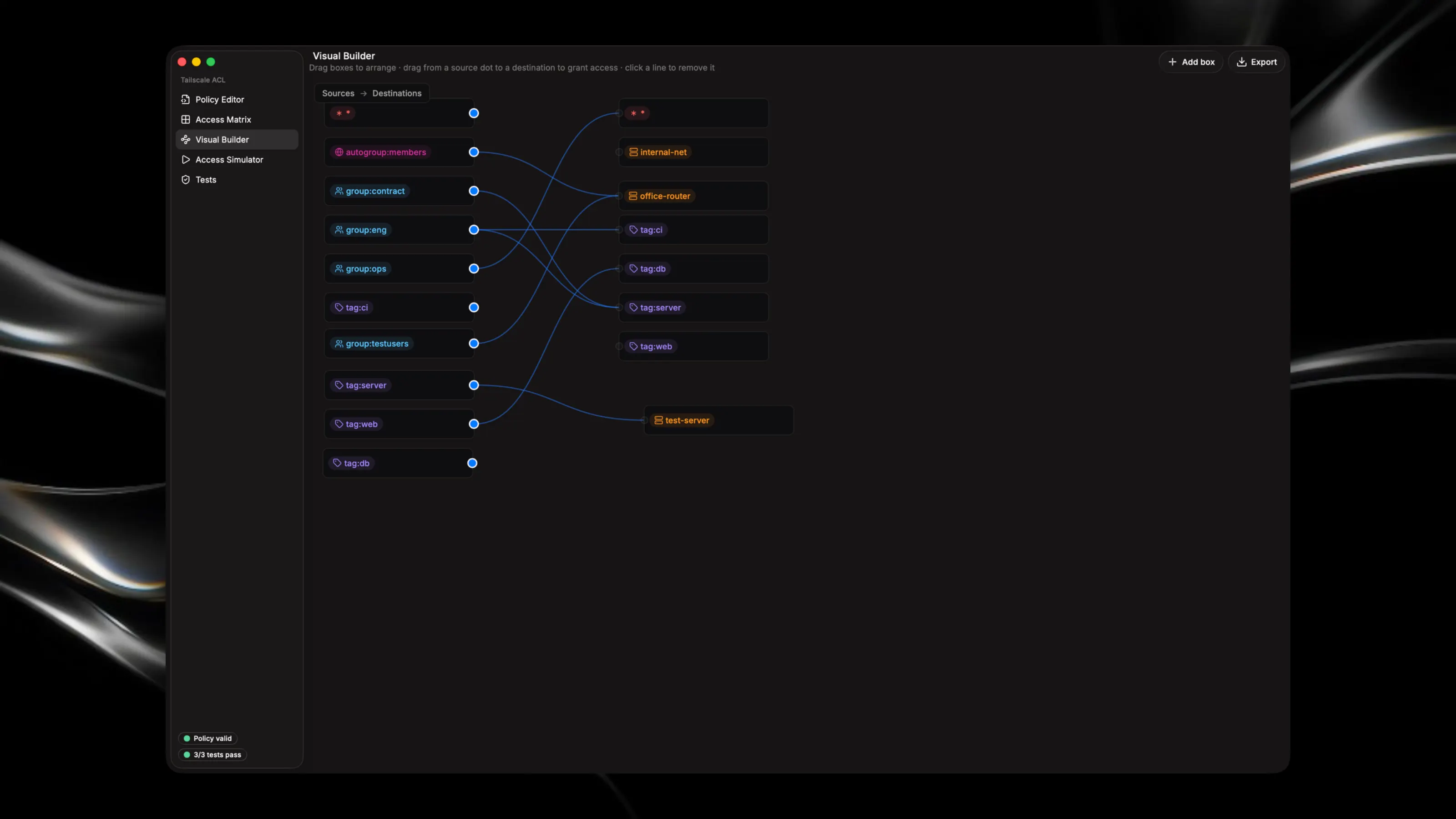Screen dimensions: 1456x819
Task: Click the server icon on test-server
Action: [658, 420]
